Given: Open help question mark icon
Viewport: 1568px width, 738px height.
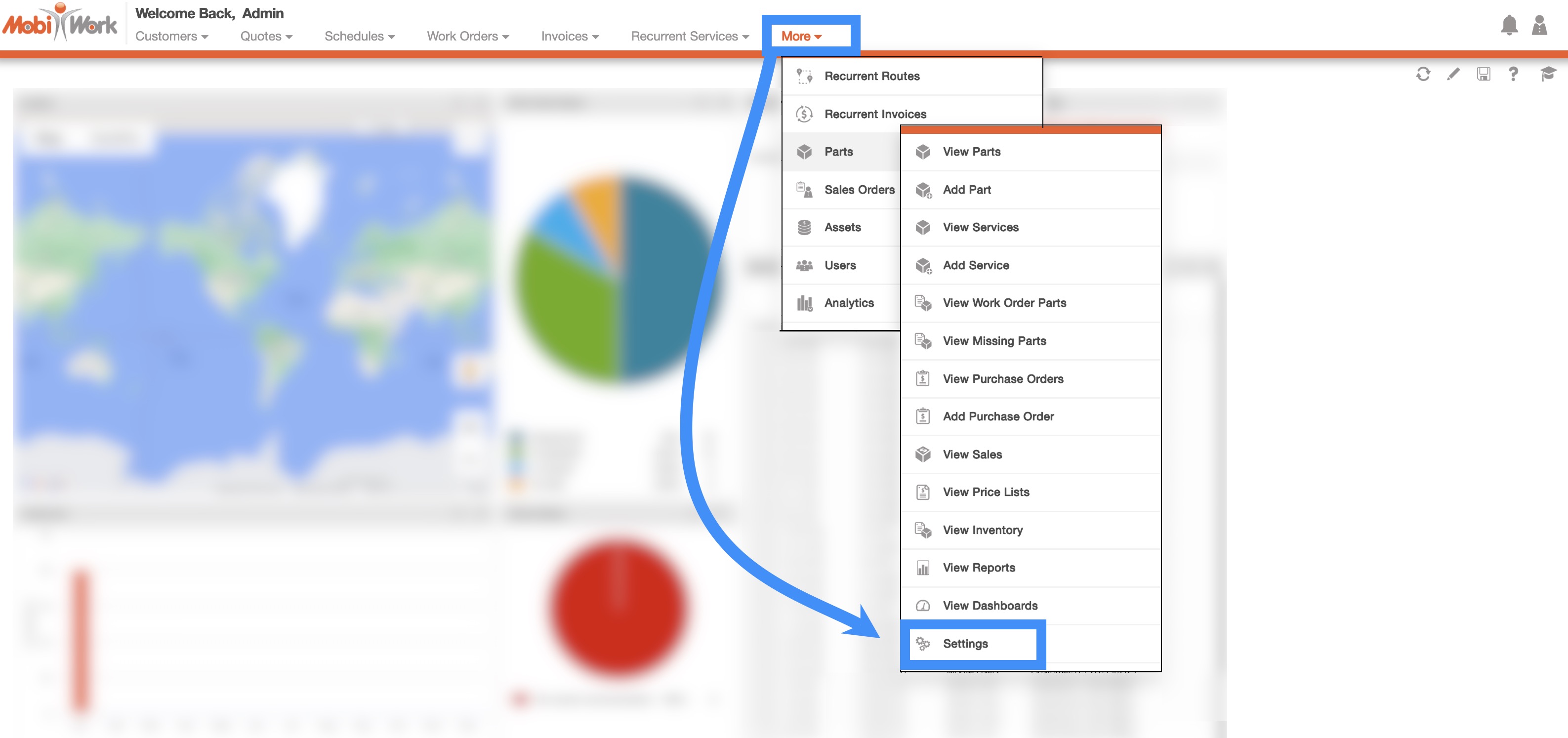Looking at the screenshot, I should pos(1513,74).
